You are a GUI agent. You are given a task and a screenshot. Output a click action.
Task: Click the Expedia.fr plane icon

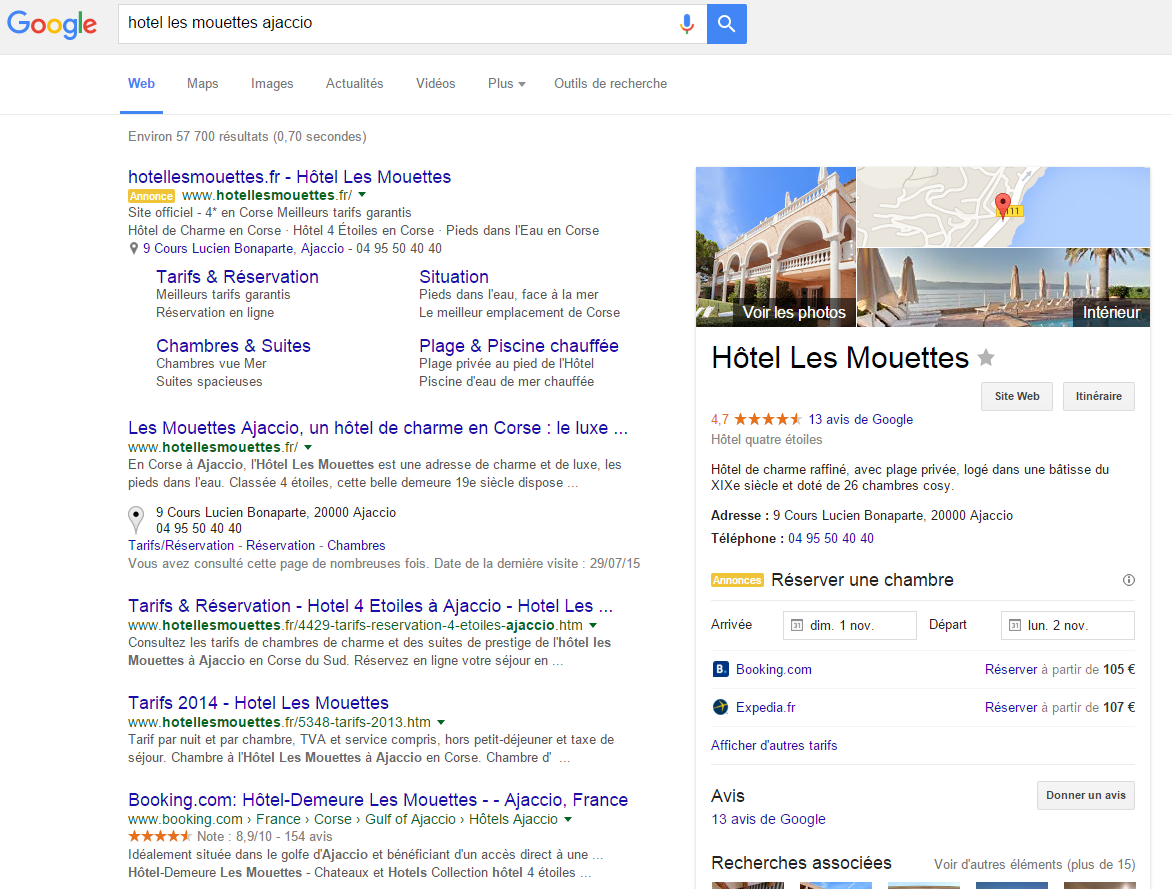point(720,707)
